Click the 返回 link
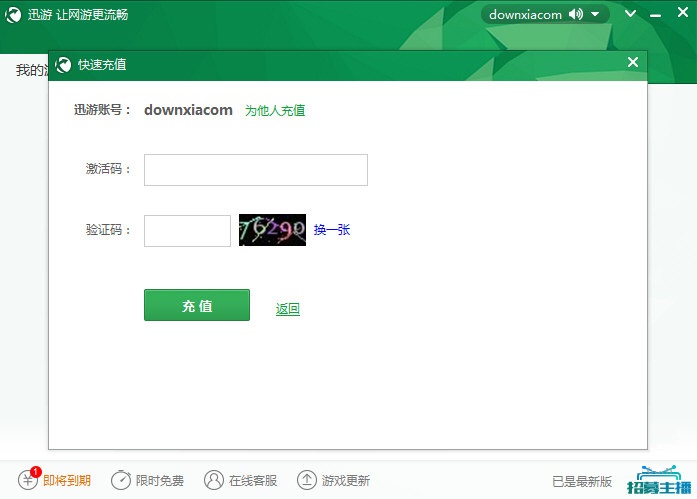 point(288,309)
